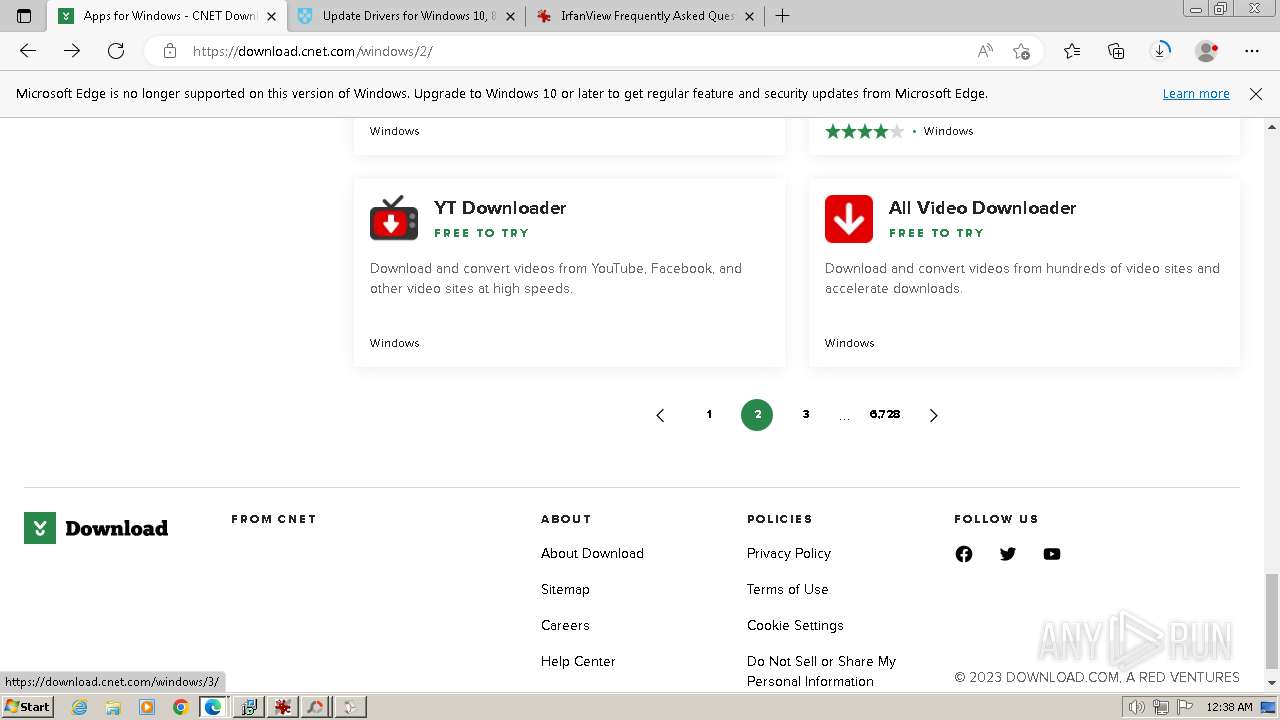Click the All Video Downloader icon

(x=849, y=219)
